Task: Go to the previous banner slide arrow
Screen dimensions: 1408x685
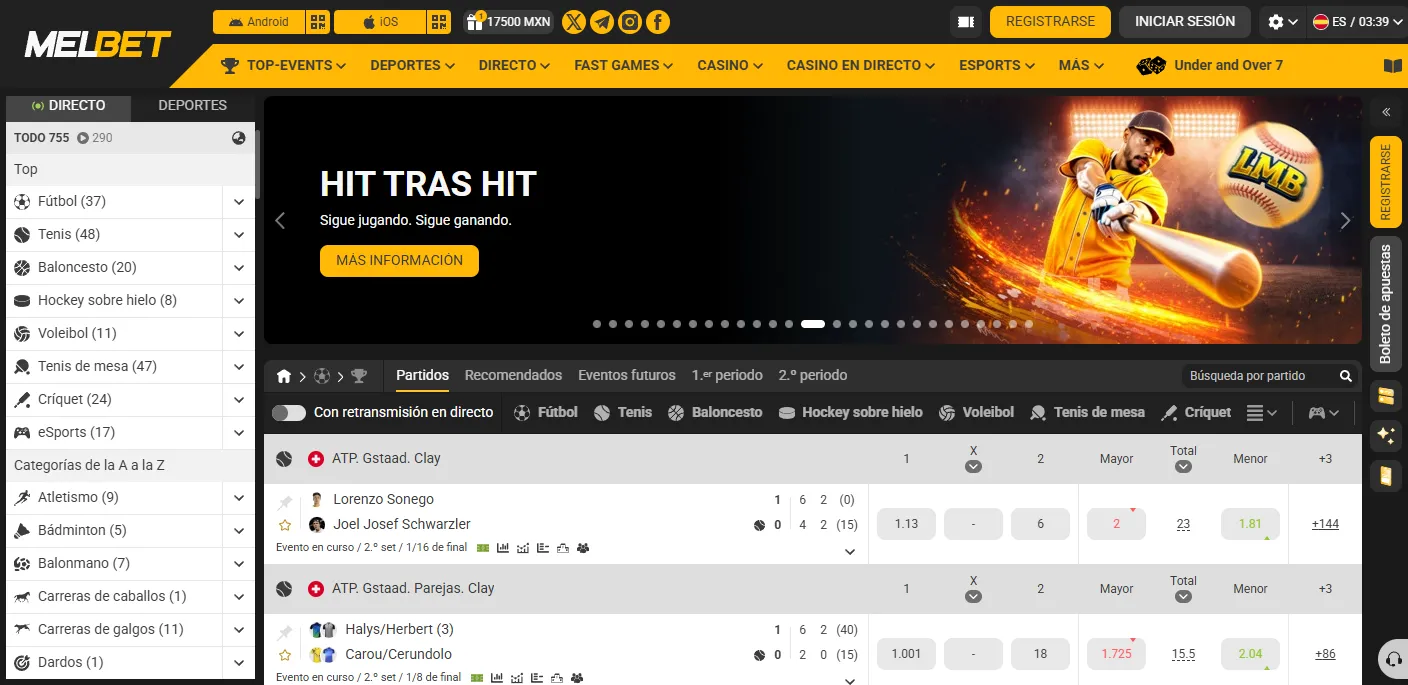Action: (x=280, y=221)
